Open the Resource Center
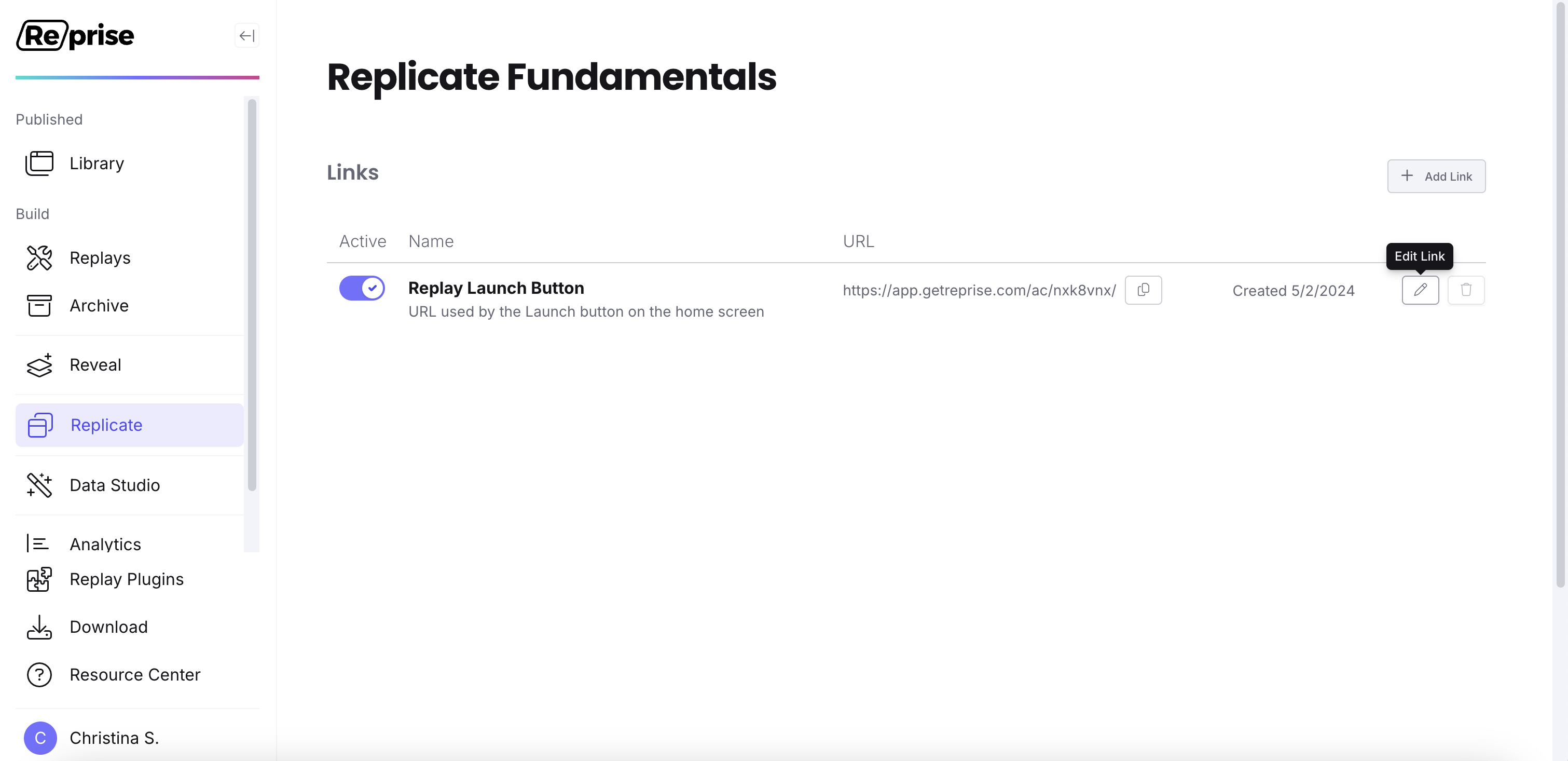1568x761 pixels. pyautogui.click(x=130, y=674)
